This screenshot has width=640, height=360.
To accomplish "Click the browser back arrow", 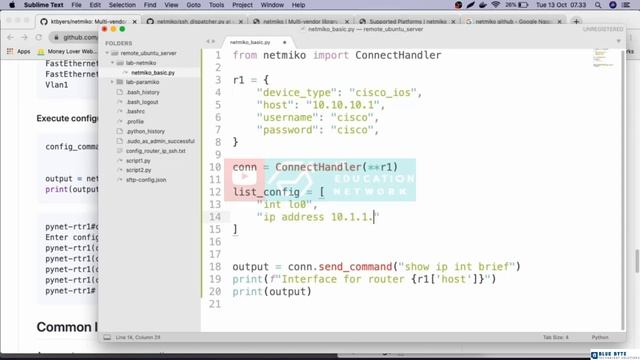I will (11, 37).
